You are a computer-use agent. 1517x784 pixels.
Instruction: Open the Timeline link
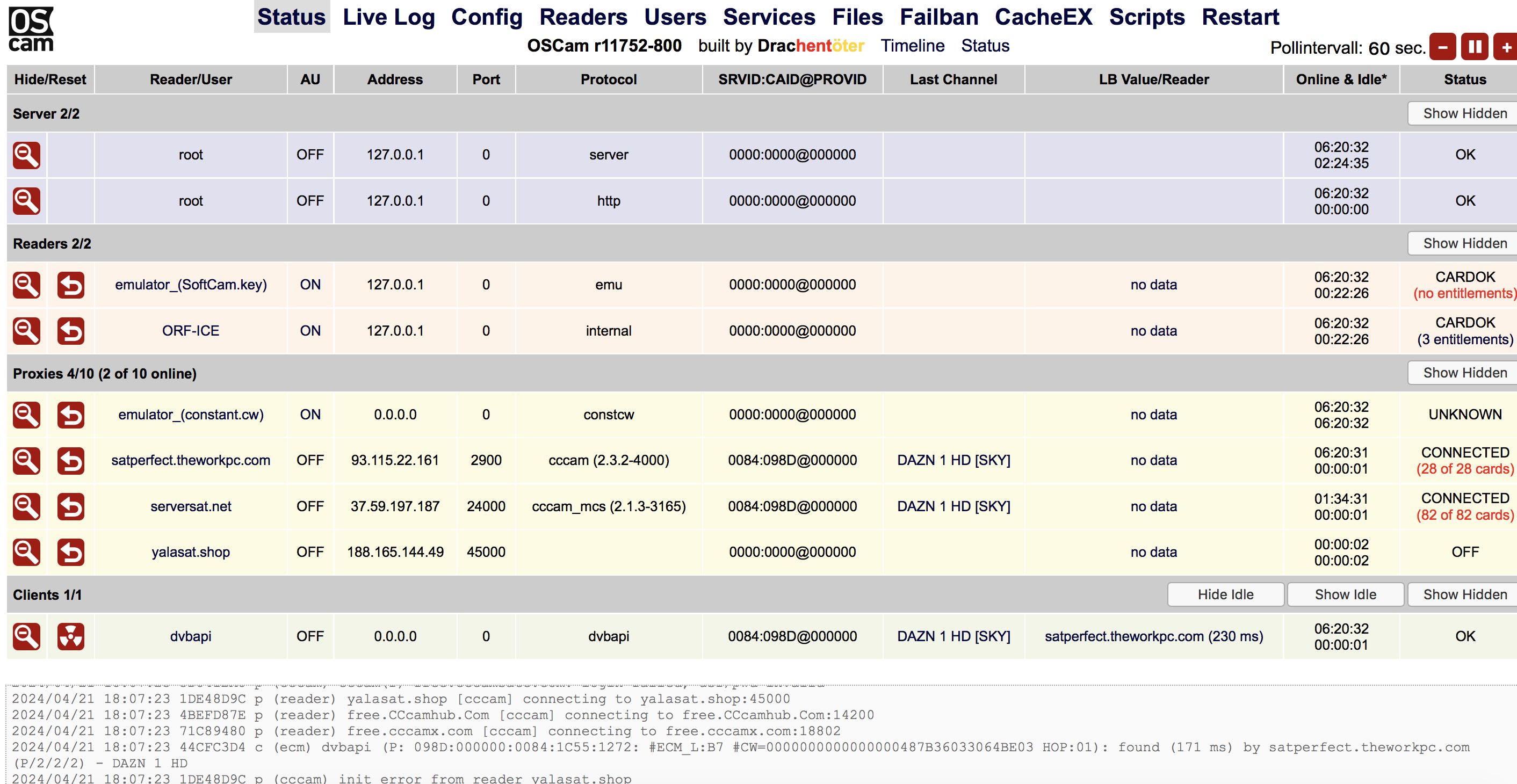912,46
